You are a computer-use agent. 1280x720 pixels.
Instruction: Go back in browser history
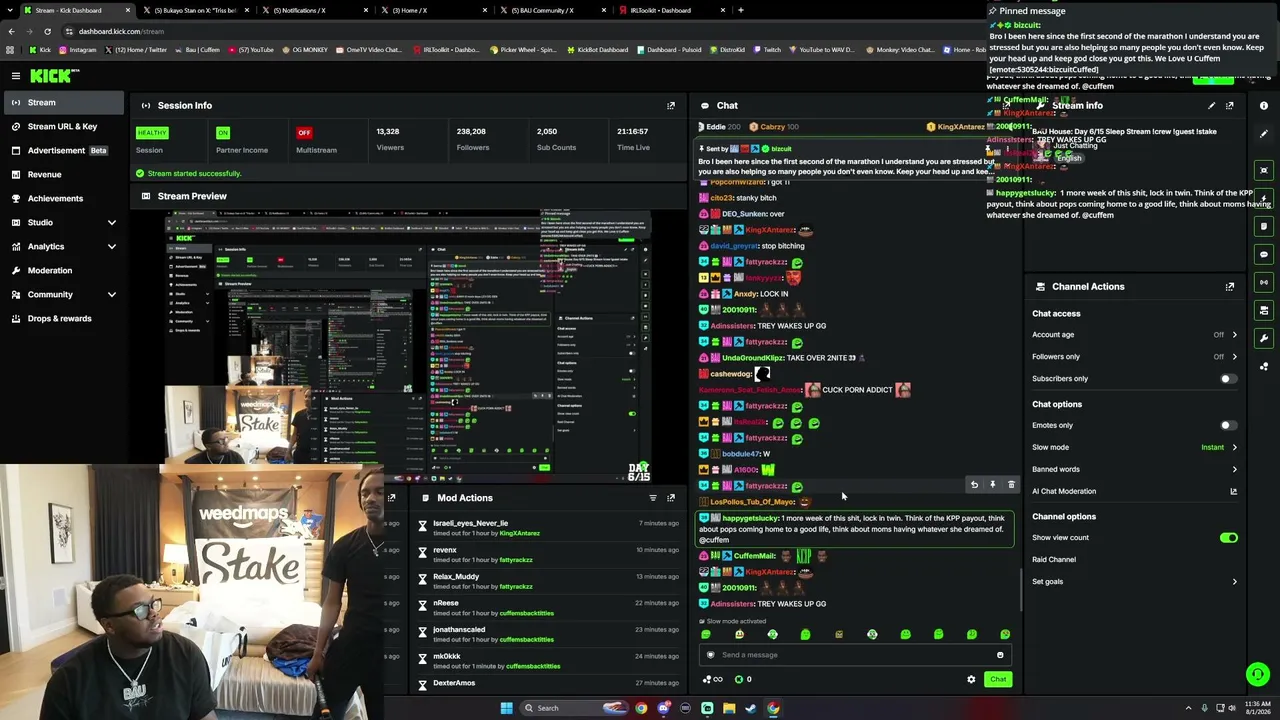click(11, 31)
